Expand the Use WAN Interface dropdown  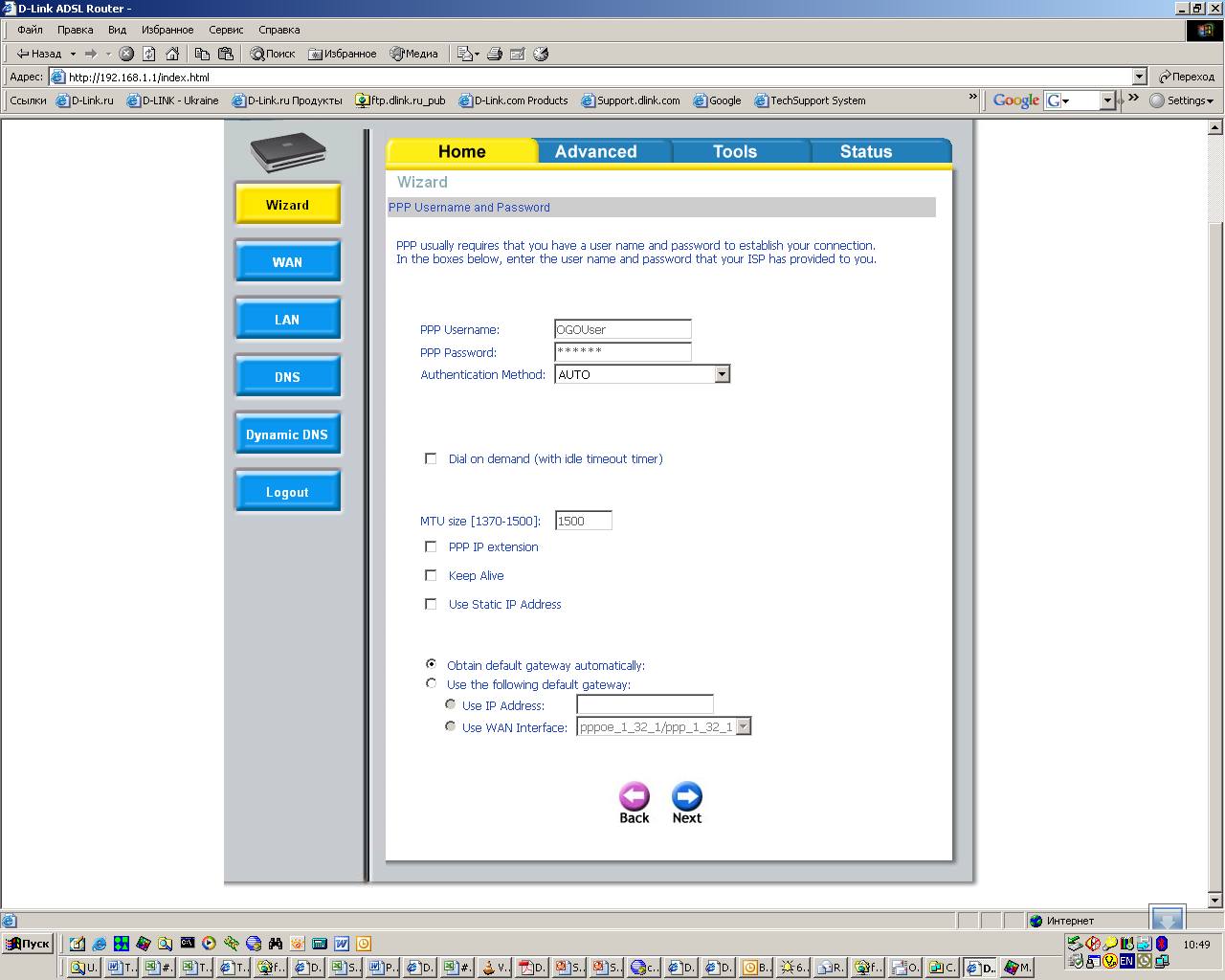743,726
